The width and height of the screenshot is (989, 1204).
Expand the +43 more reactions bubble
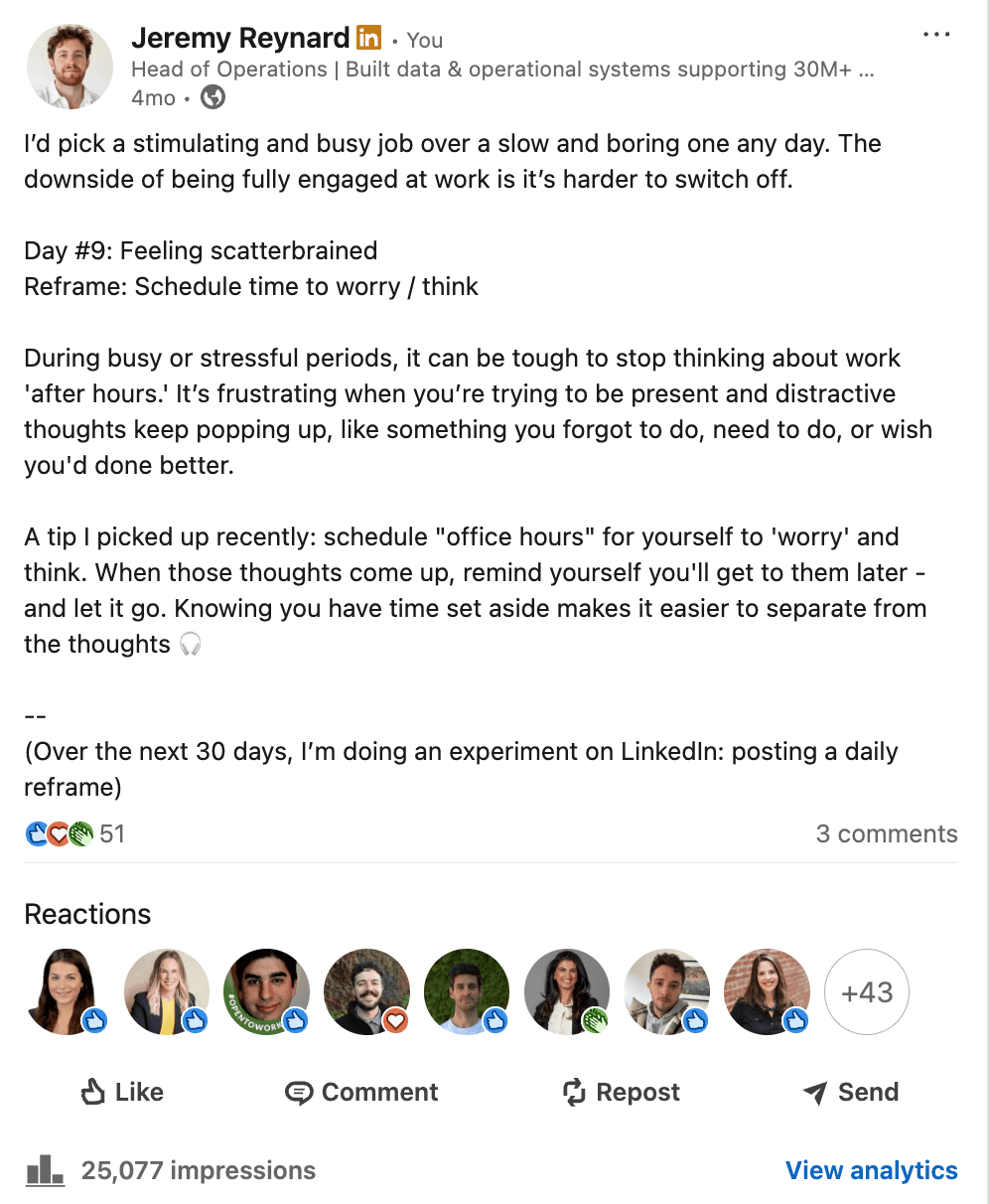(867, 991)
